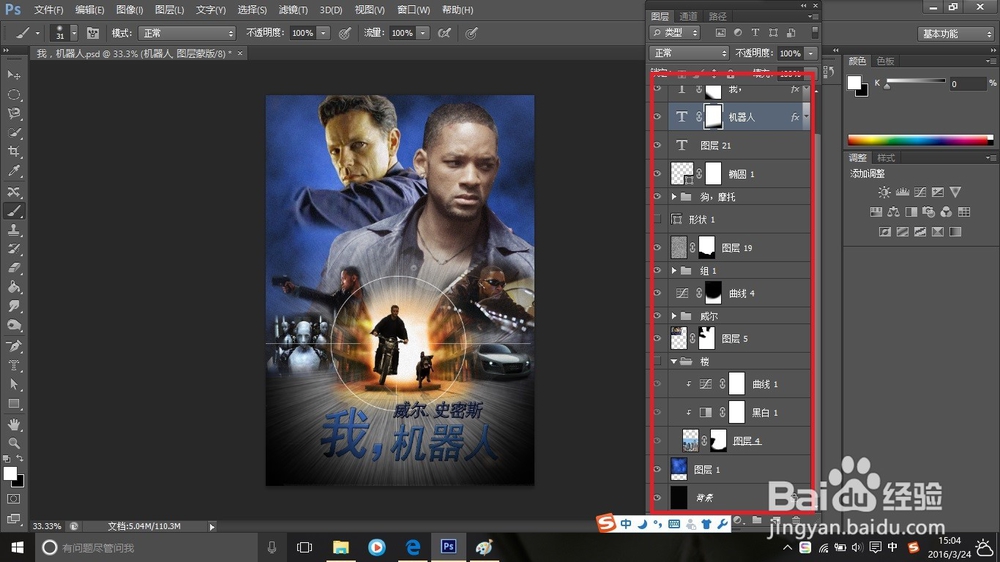Hide the 狗，摩托 group
This screenshot has width=1000, height=562.
658,196
